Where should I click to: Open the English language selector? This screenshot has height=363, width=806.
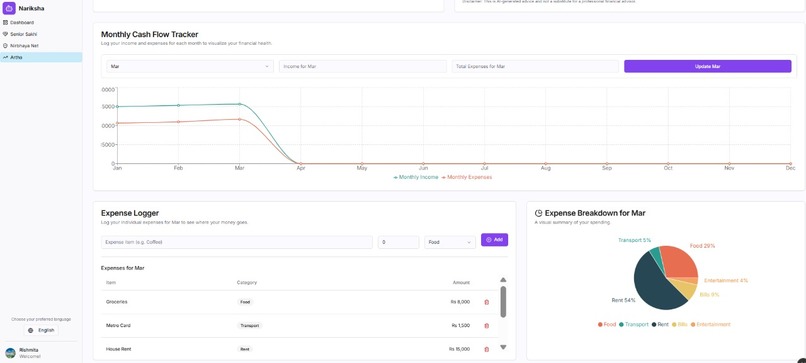[x=41, y=331]
